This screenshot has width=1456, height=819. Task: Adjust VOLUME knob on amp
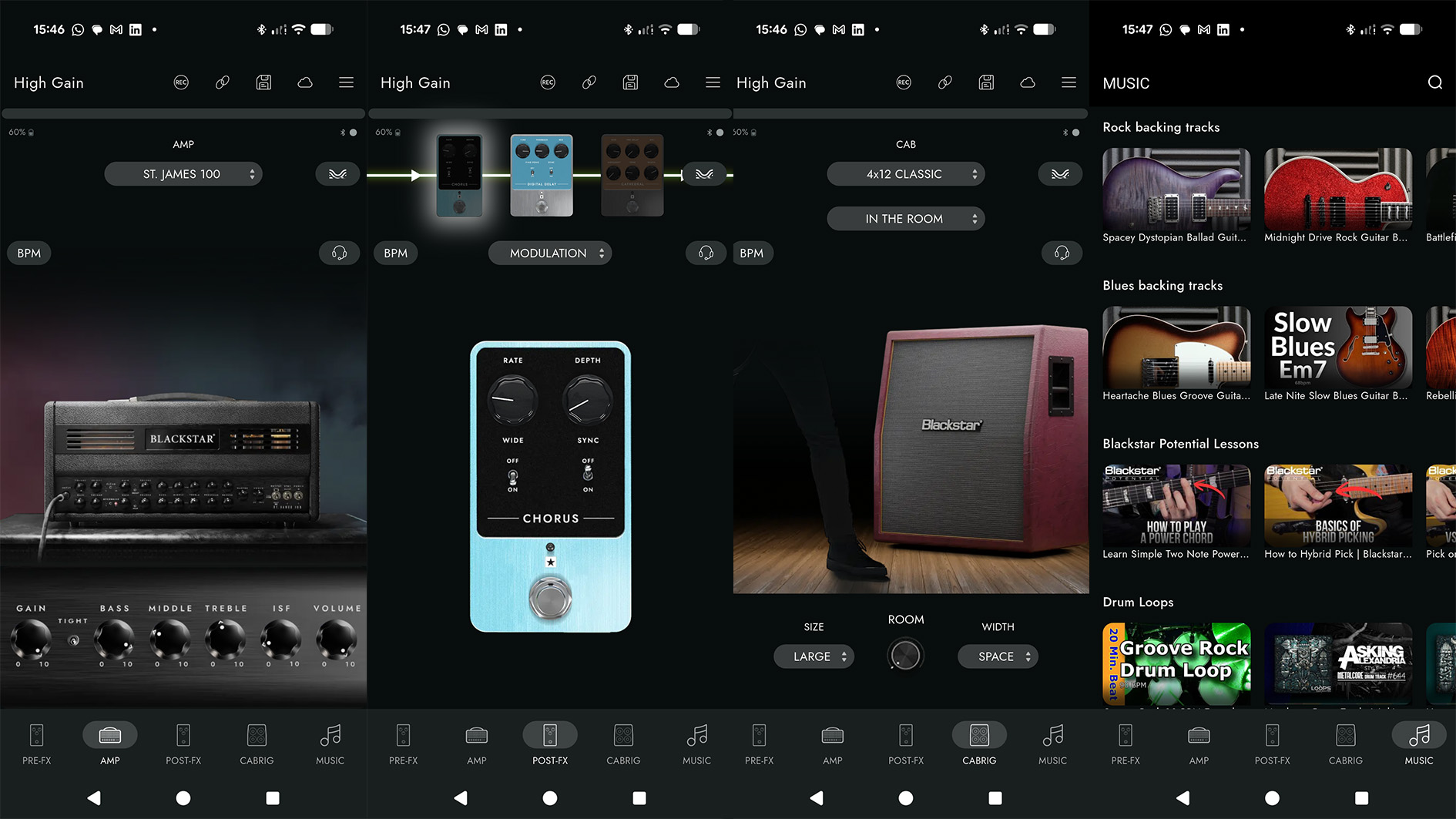337,639
